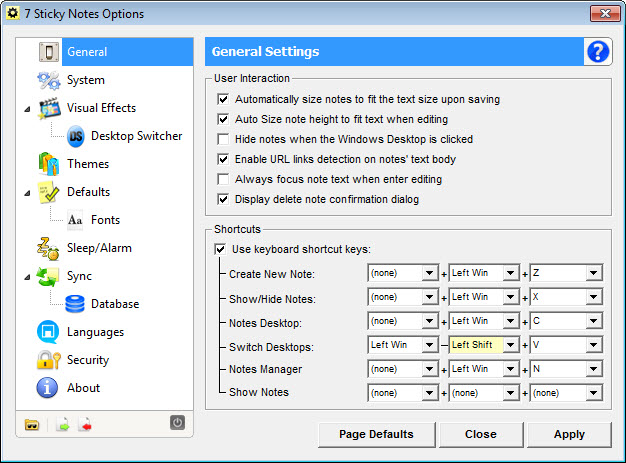The height and width of the screenshot is (463, 626).
Task: Open Show Notes last (none) key dropdown
Action: click(593, 393)
